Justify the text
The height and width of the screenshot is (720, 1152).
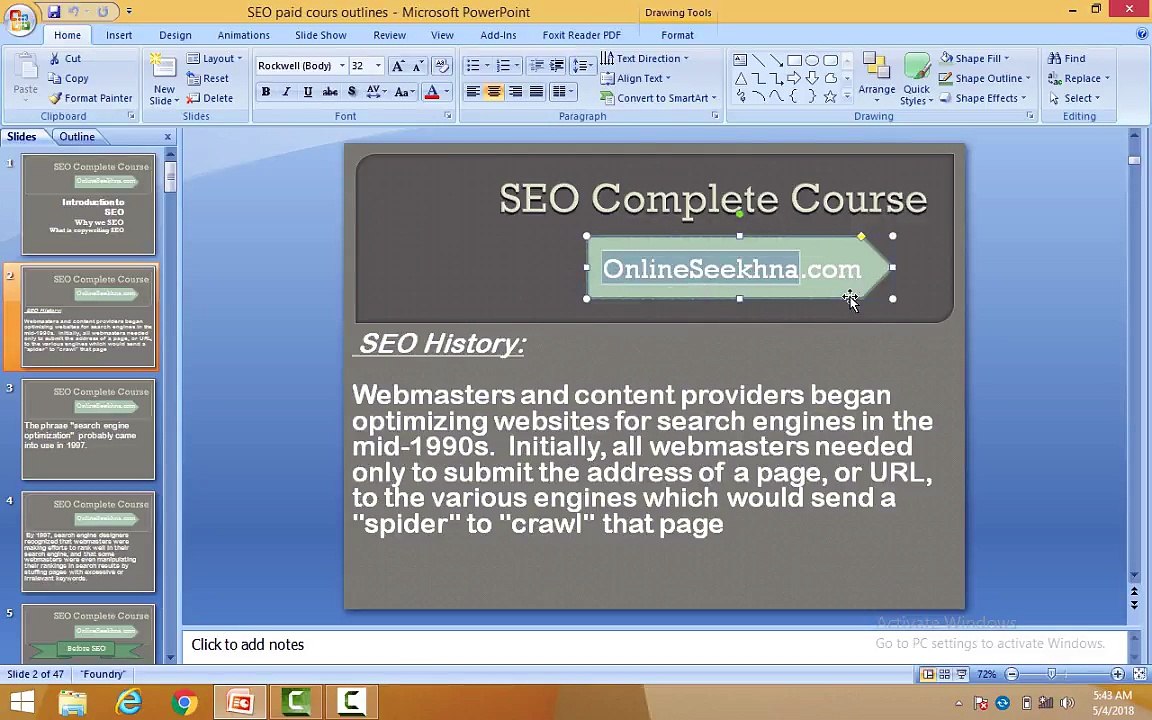click(536, 91)
